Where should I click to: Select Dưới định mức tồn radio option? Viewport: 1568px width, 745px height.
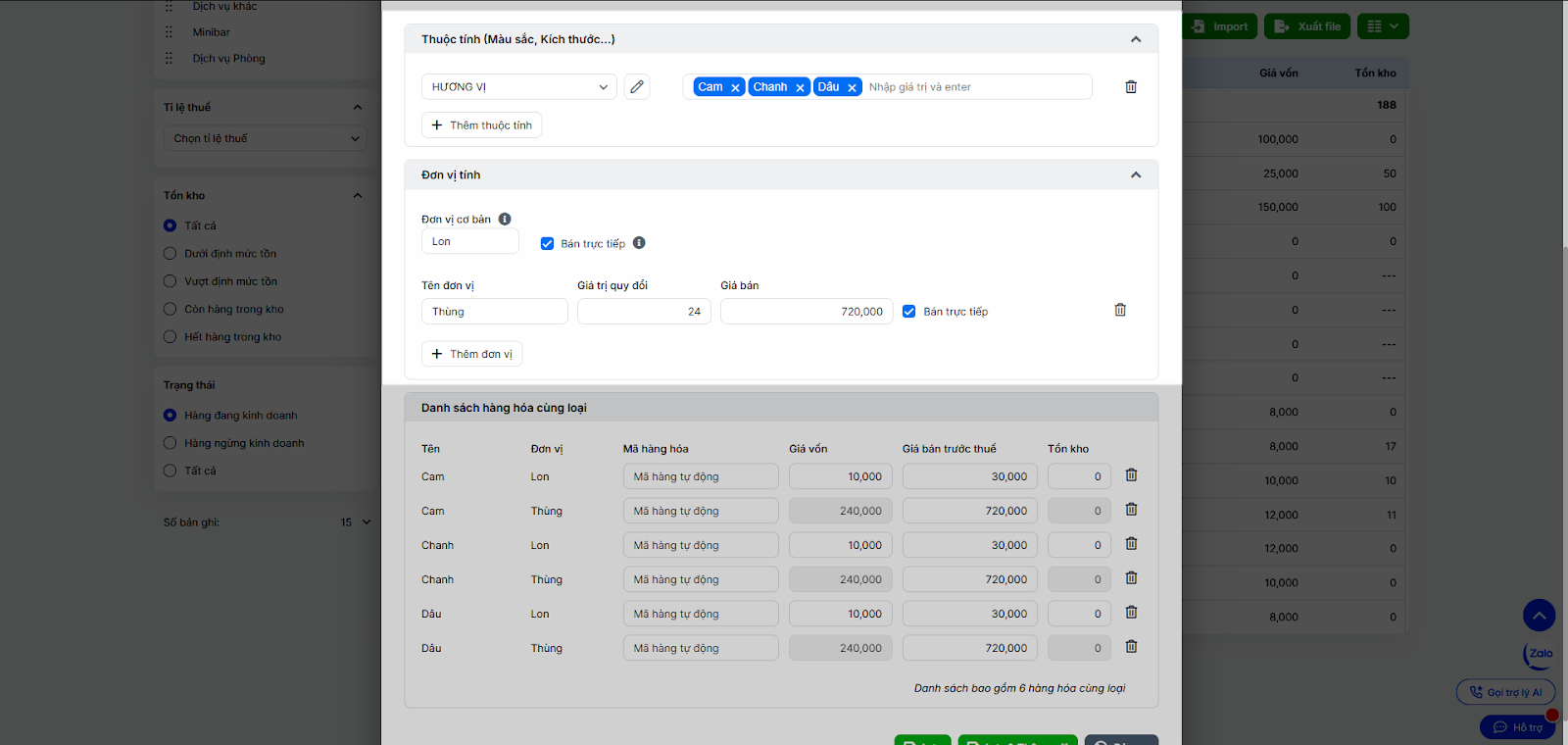(171, 254)
